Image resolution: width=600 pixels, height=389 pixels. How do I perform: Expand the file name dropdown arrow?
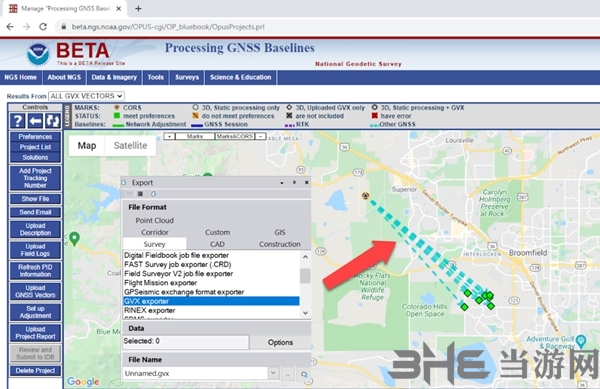point(273,373)
